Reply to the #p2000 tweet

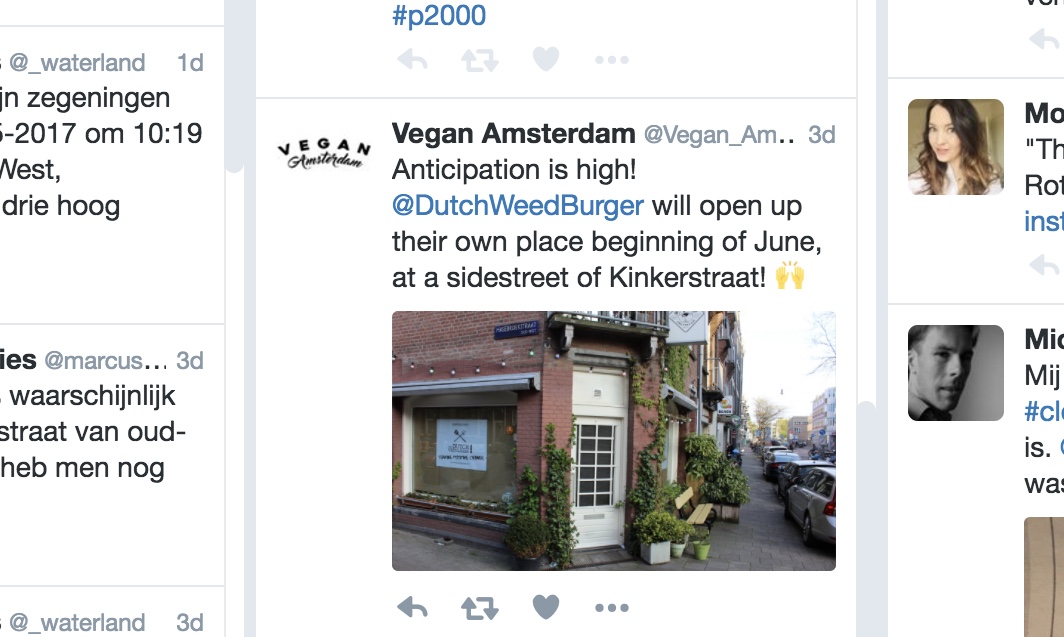coord(413,60)
